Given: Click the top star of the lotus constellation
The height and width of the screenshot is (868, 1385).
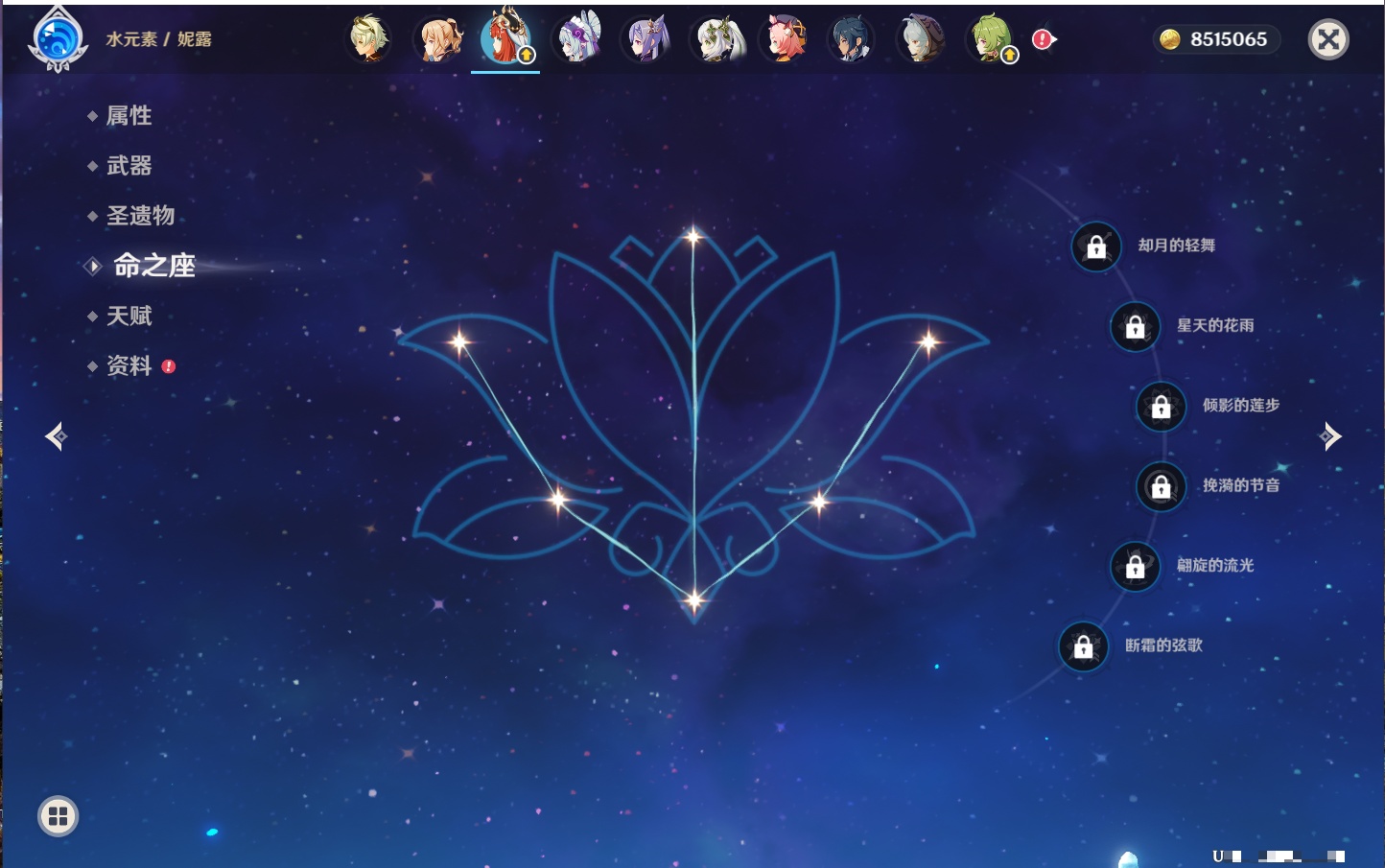Looking at the screenshot, I should (692, 236).
